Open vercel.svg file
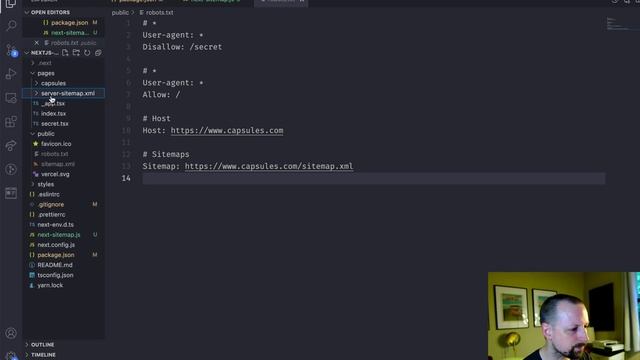 point(55,174)
